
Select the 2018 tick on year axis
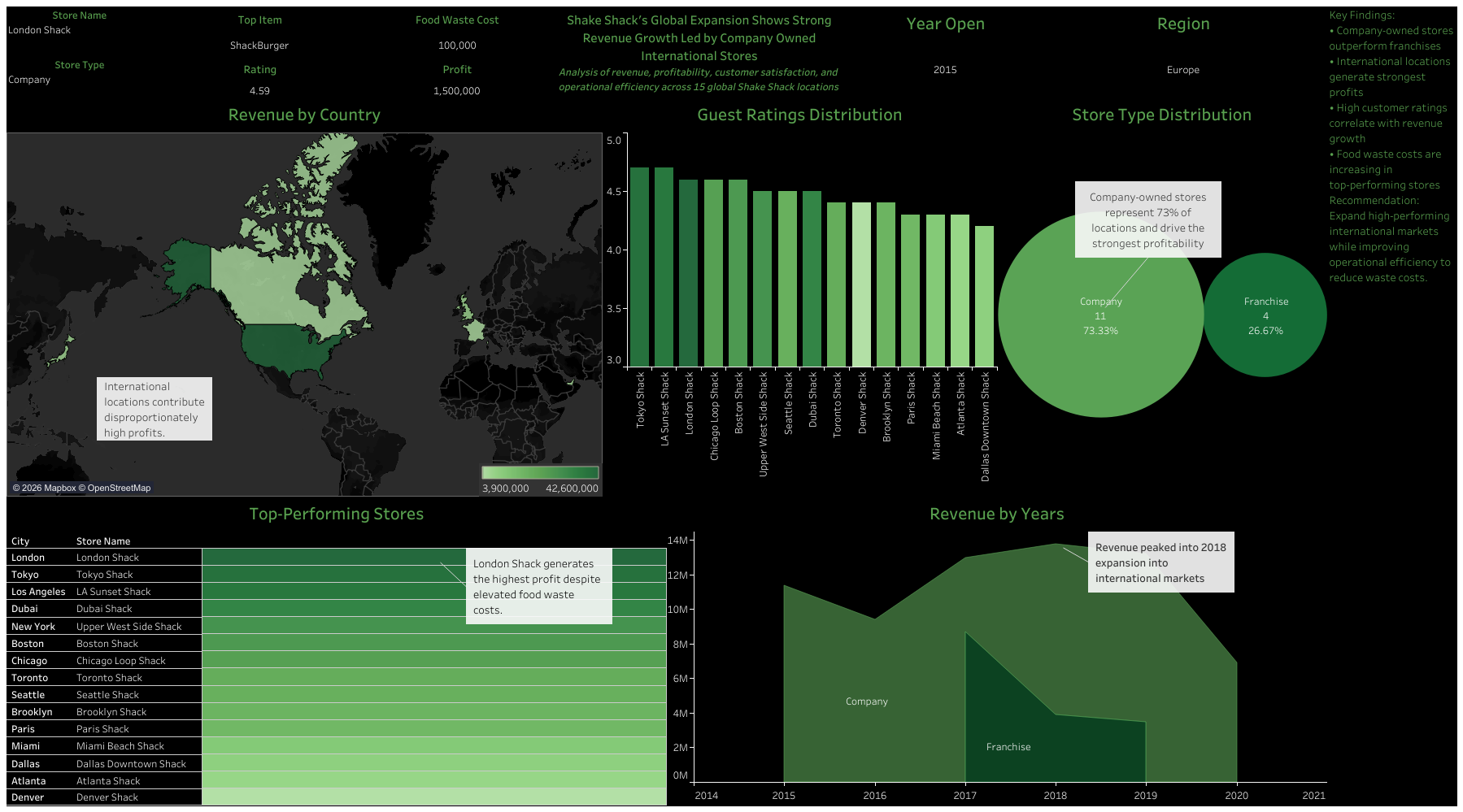click(1055, 795)
